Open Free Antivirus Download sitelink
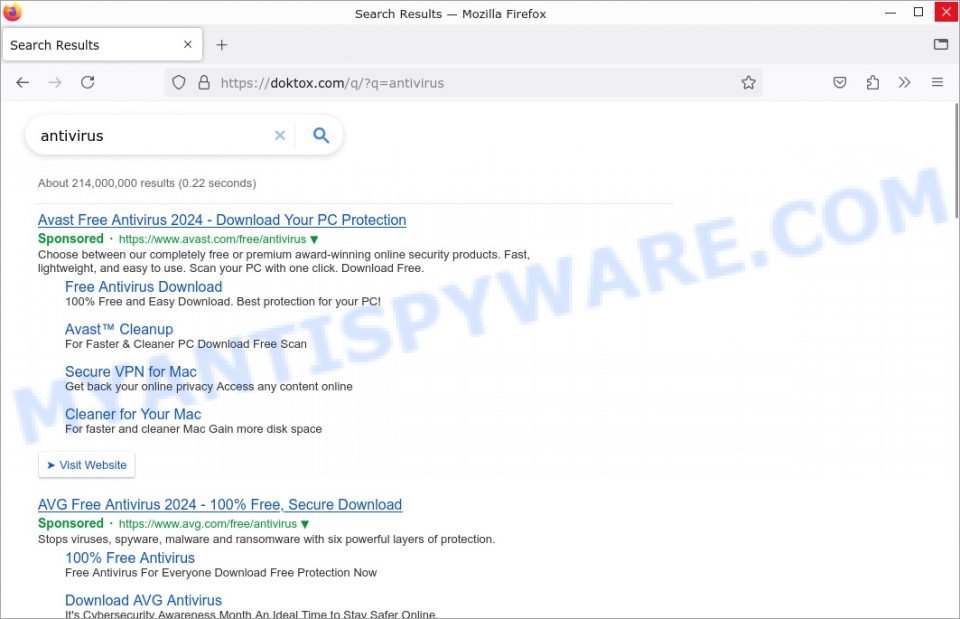The height and width of the screenshot is (619, 960). 143,287
